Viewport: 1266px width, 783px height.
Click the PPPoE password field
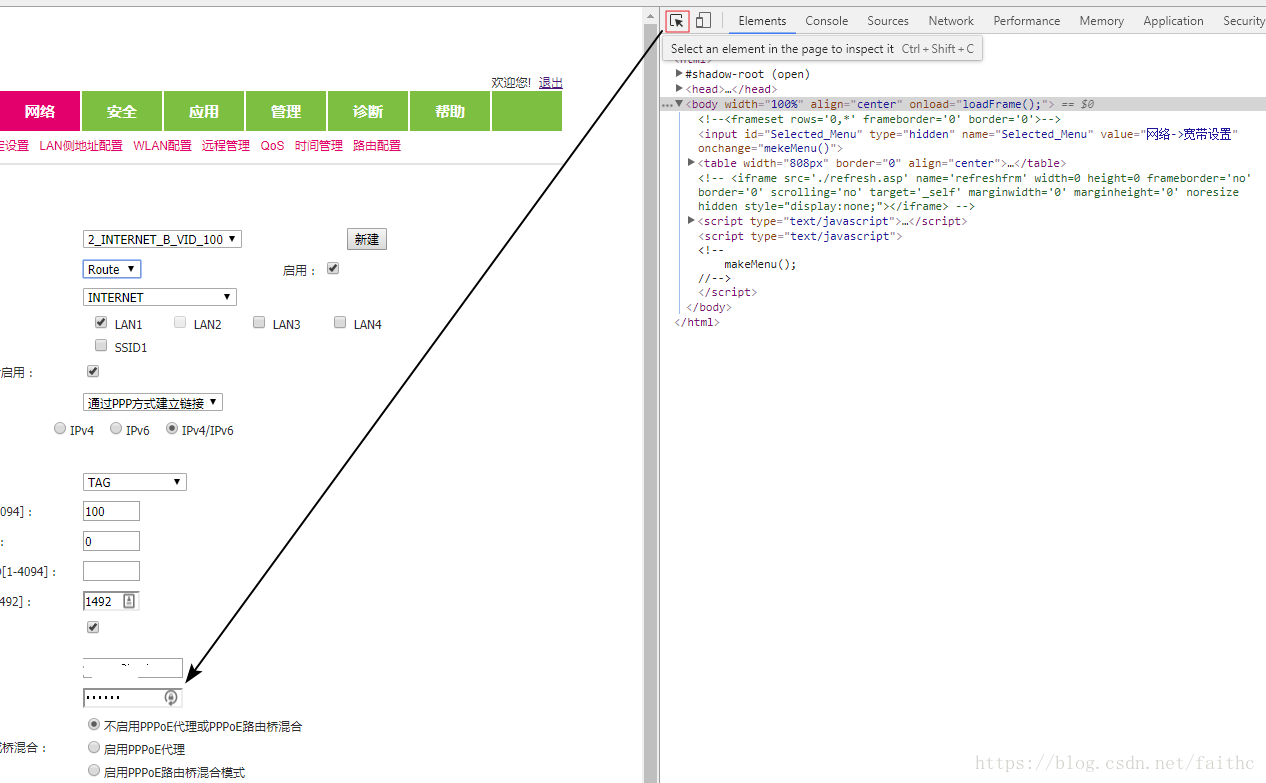(133, 697)
